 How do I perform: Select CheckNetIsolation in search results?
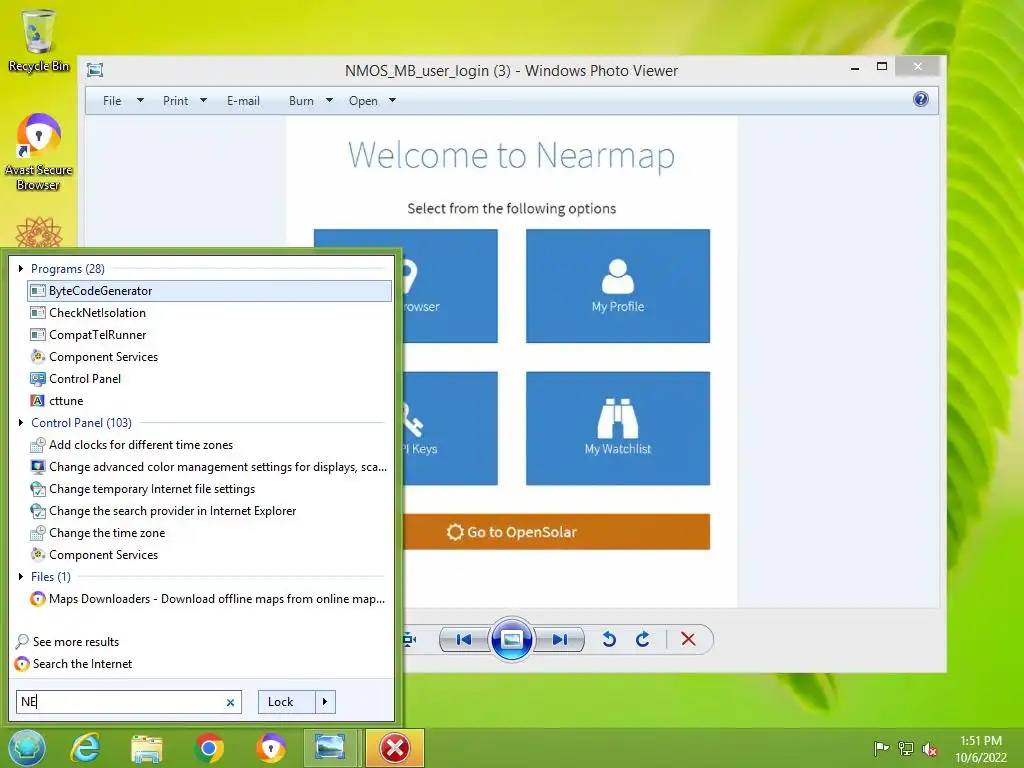point(209,313)
